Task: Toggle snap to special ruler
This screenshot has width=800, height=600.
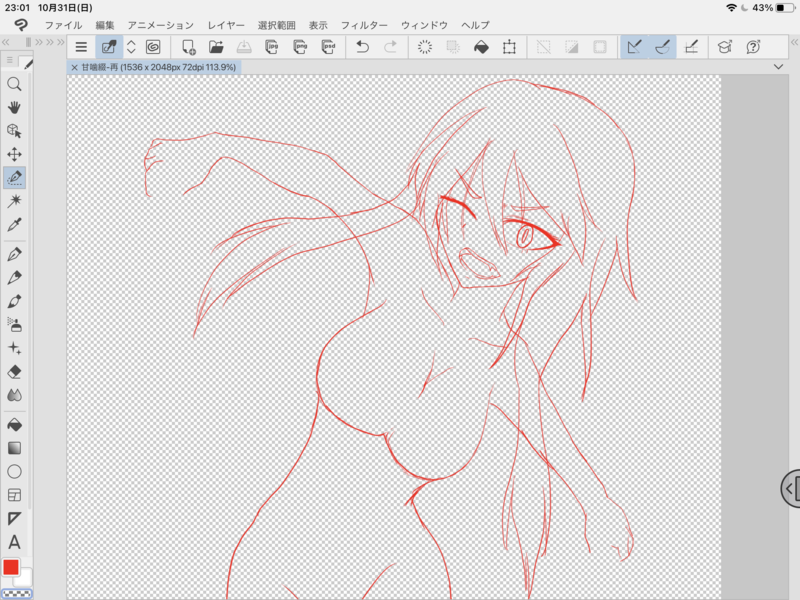Action: 662,47
